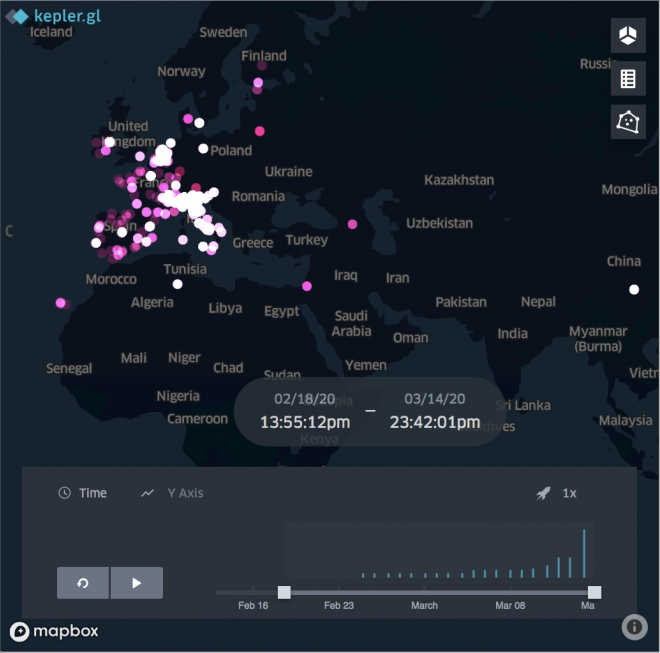This screenshot has width=660, height=653.
Task: Click the Time field label
Action: 92,493
